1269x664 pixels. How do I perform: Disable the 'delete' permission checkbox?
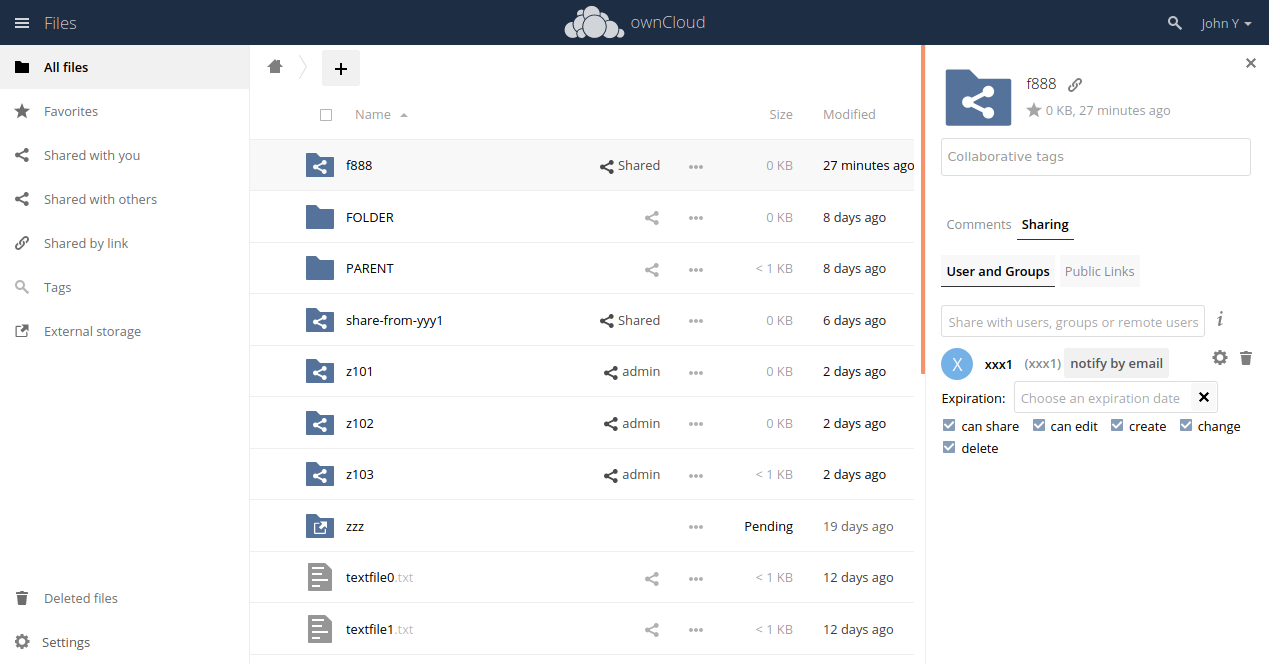coord(948,447)
